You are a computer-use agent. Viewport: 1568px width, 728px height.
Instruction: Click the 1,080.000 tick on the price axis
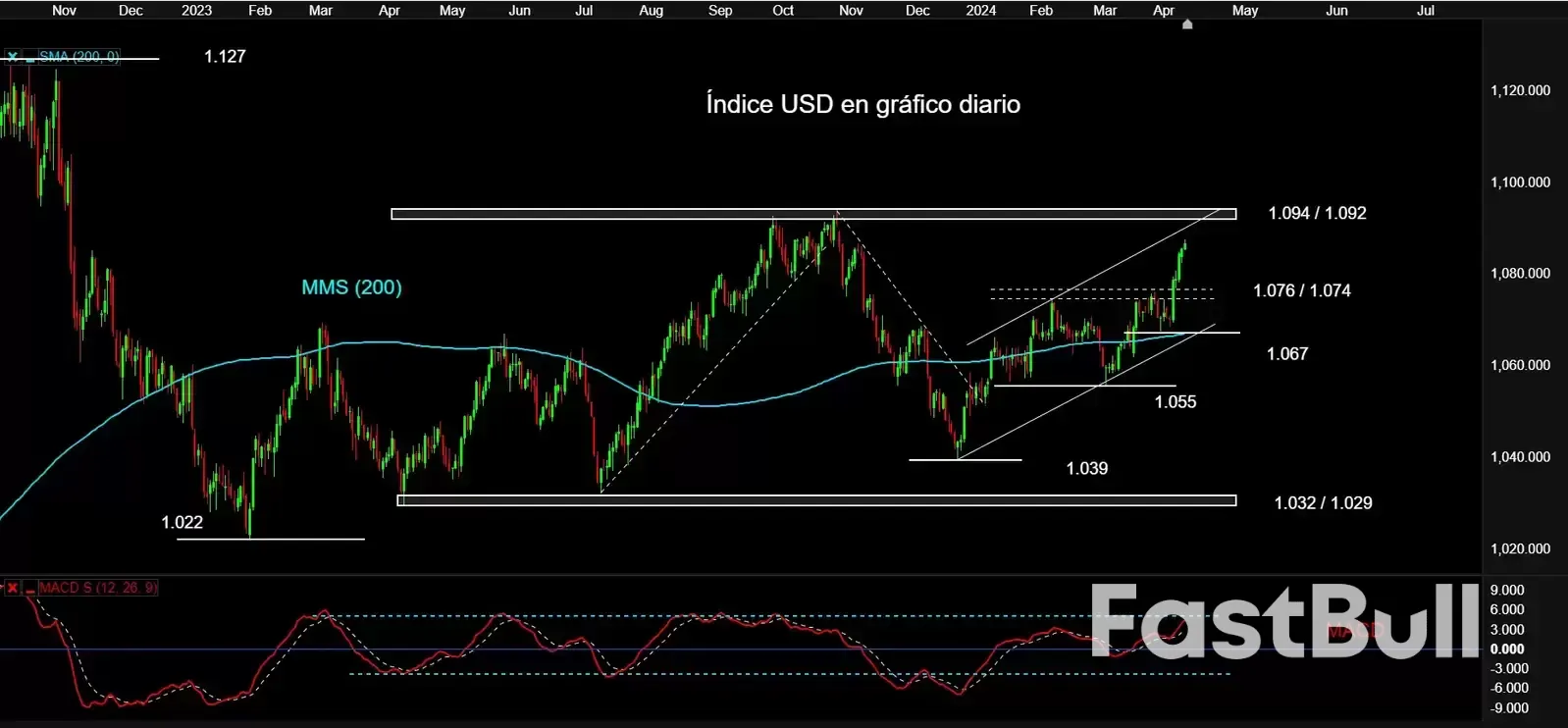click(x=1520, y=273)
